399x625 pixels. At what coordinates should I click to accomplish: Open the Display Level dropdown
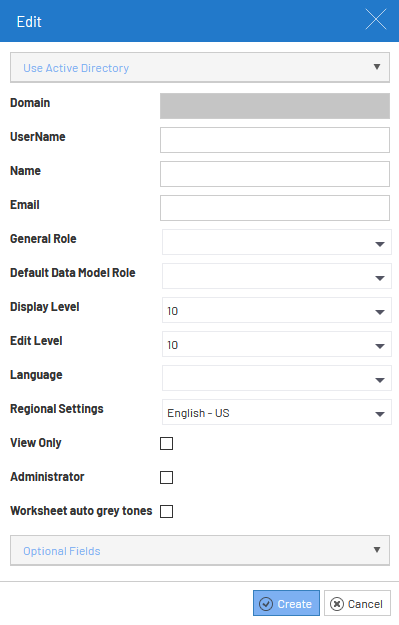277,310
